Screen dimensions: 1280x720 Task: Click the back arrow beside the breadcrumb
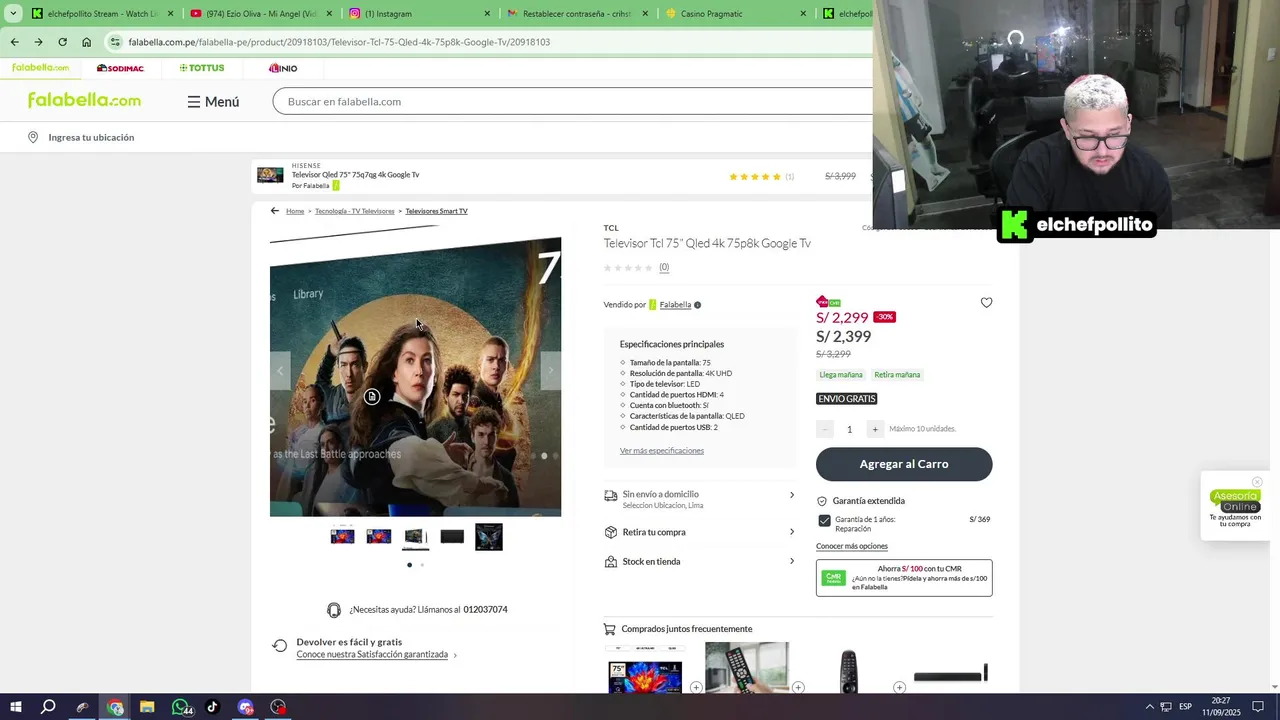[x=275, y=211]
